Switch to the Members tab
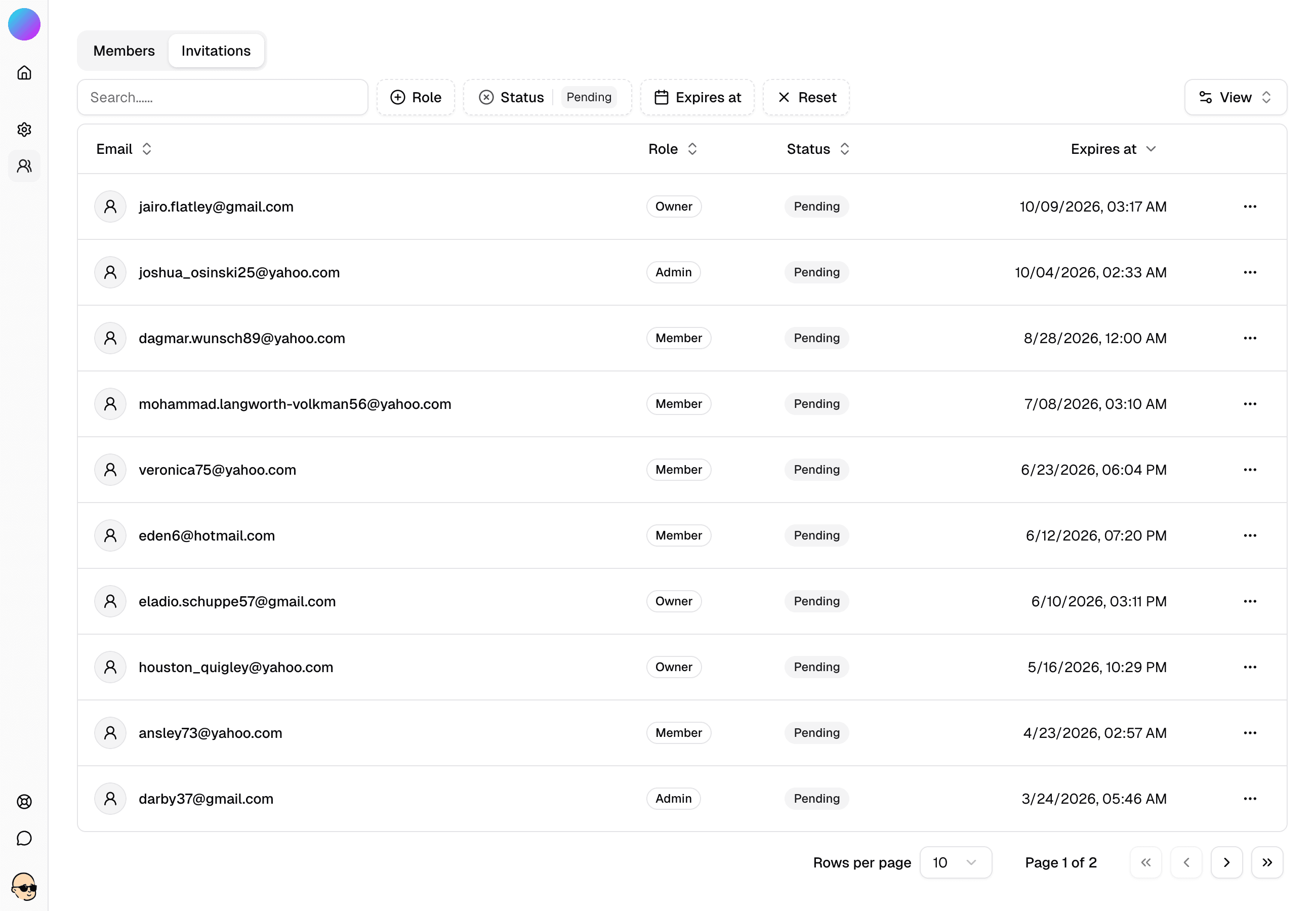This screenshot has height=911, width=1316. (x=124, y=50)
